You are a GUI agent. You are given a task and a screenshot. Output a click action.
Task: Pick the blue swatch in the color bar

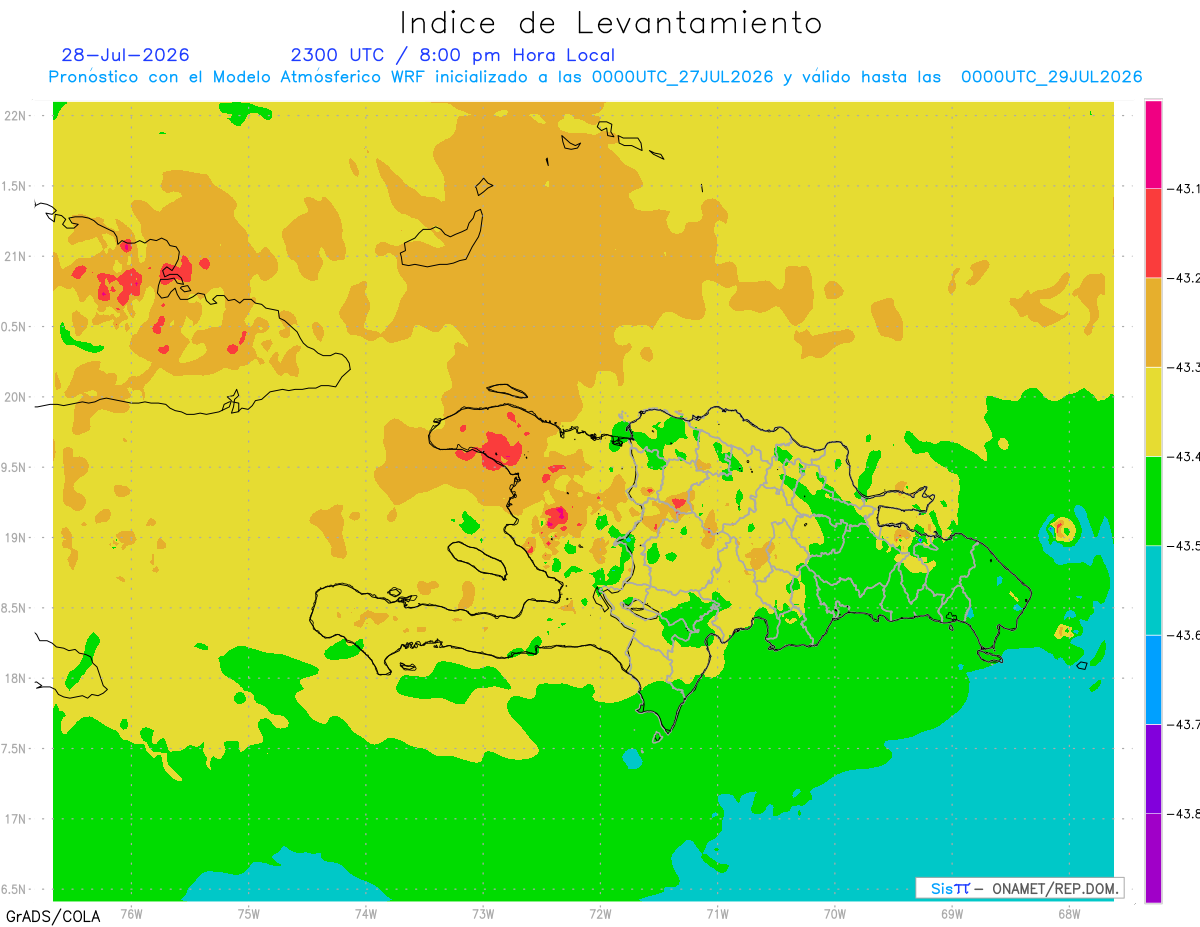tap(1153, 679)
